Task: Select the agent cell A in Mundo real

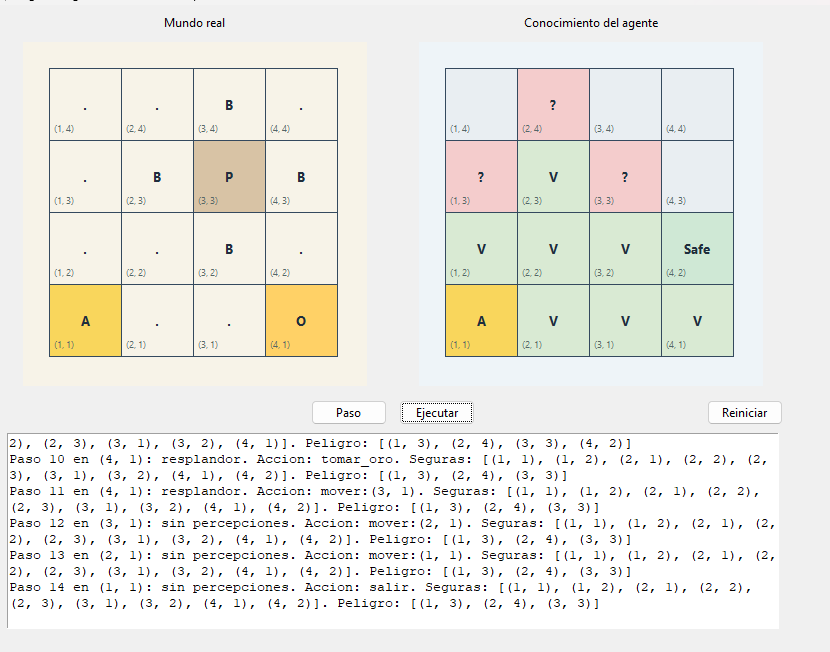Action: 85,321
